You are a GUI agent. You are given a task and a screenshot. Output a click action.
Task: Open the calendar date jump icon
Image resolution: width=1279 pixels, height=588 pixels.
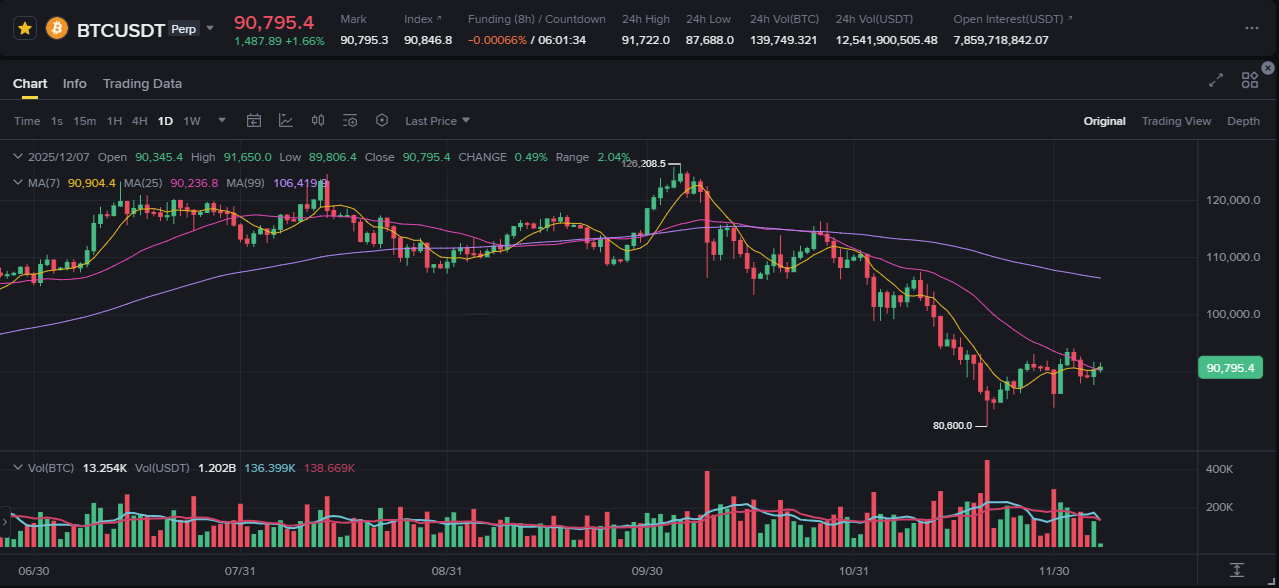click(254, 121)
